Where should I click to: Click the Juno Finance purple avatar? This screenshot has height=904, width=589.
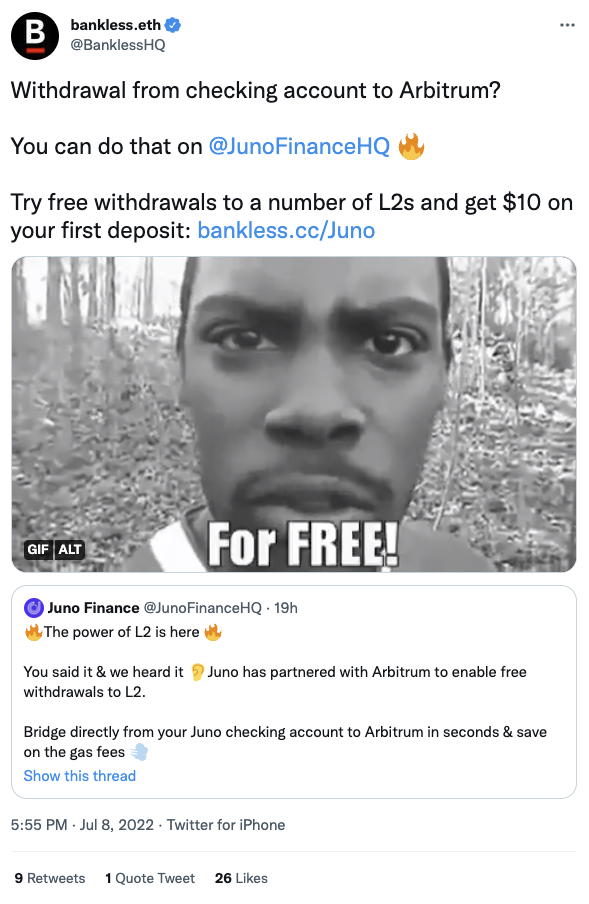point(34,608)
